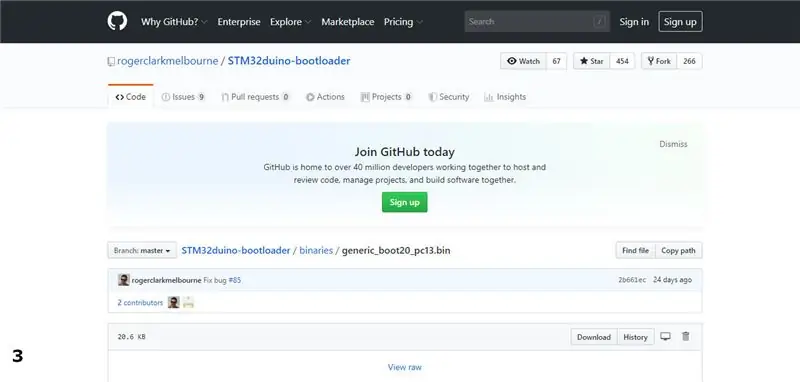This screenshot has height=382, width=800.
Task: Open the 2 contributors link
Action: click(140, 302)
